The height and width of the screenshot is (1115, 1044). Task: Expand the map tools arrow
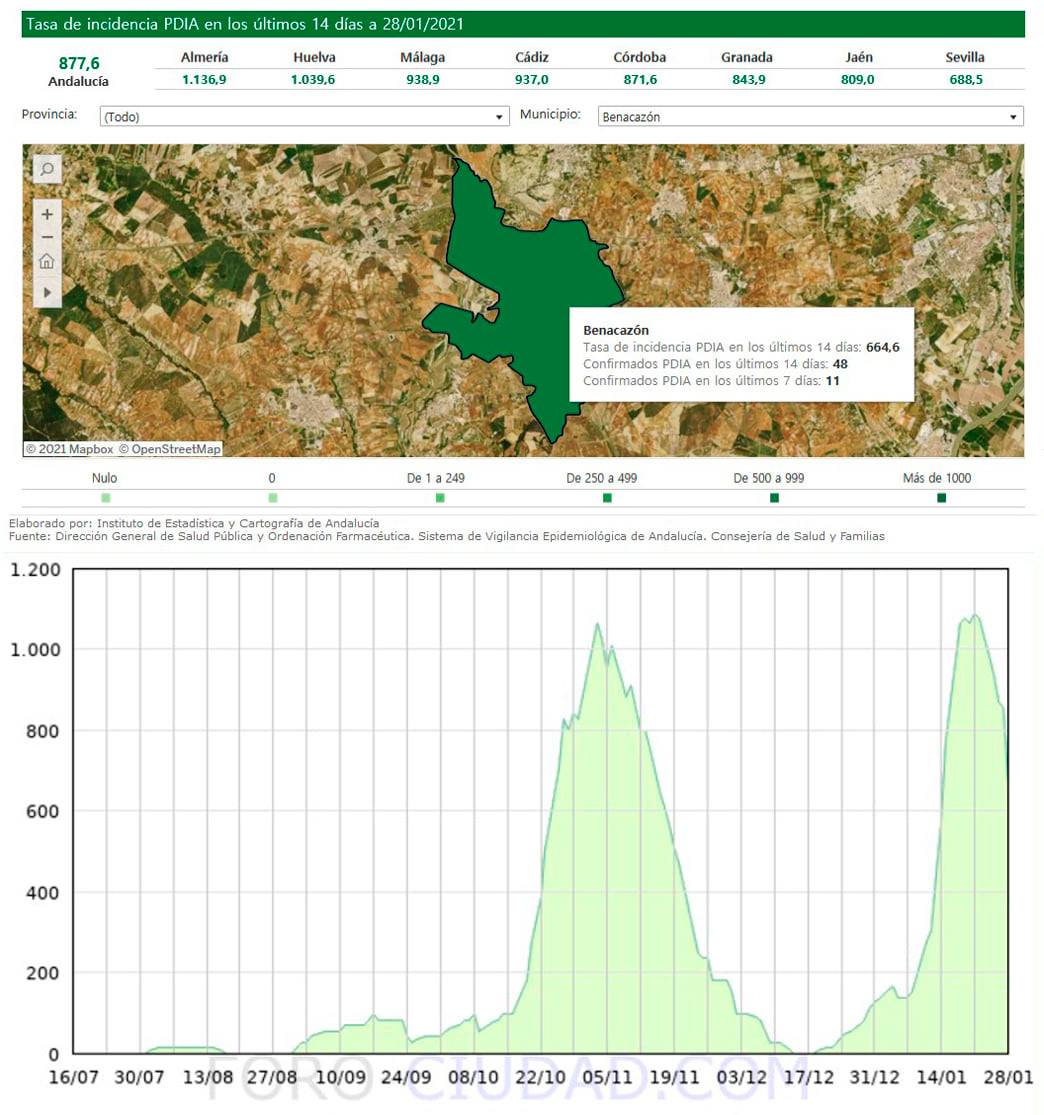(47, 292)
